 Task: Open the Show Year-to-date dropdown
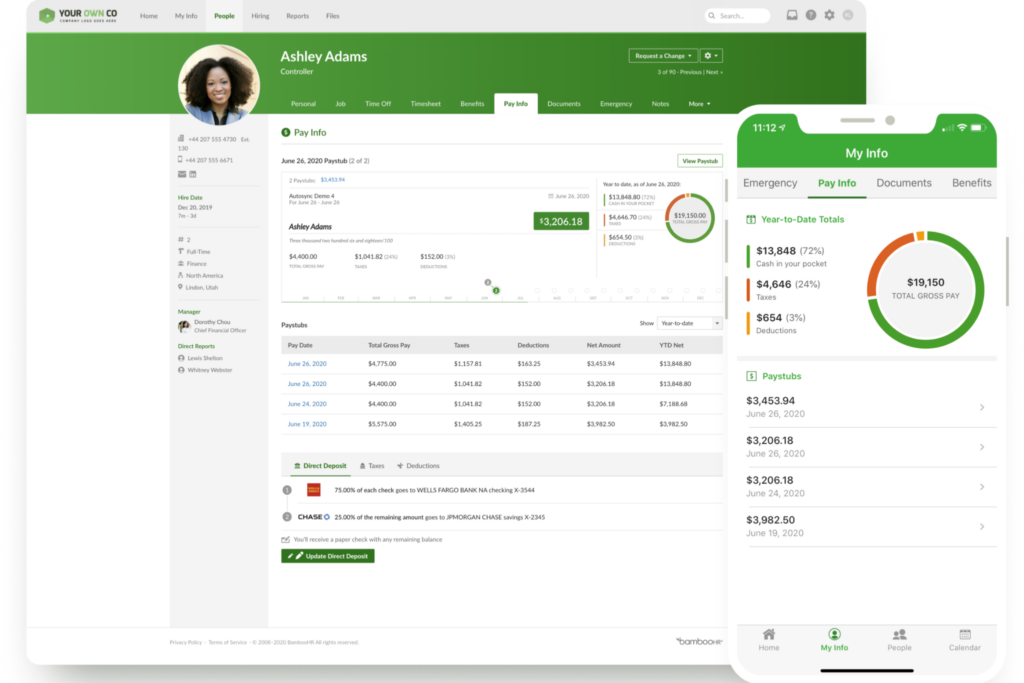[x=689, y=323]
